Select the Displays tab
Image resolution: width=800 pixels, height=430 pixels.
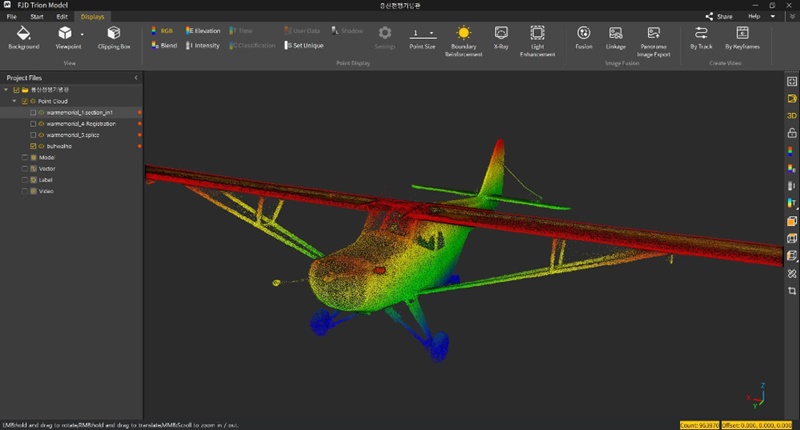click(x=92, y=16)
